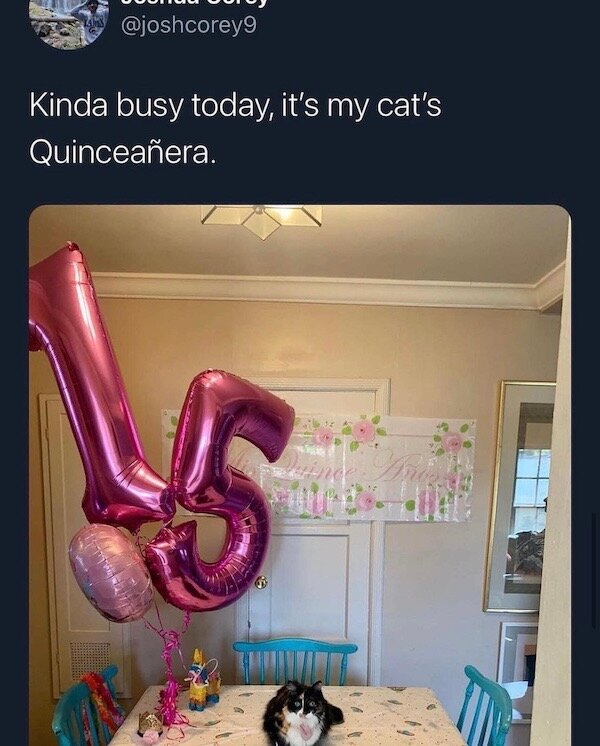Screen dimensions: 600x746
Task: Open the @joshcorey9 handle link
Action: [189, 26]
